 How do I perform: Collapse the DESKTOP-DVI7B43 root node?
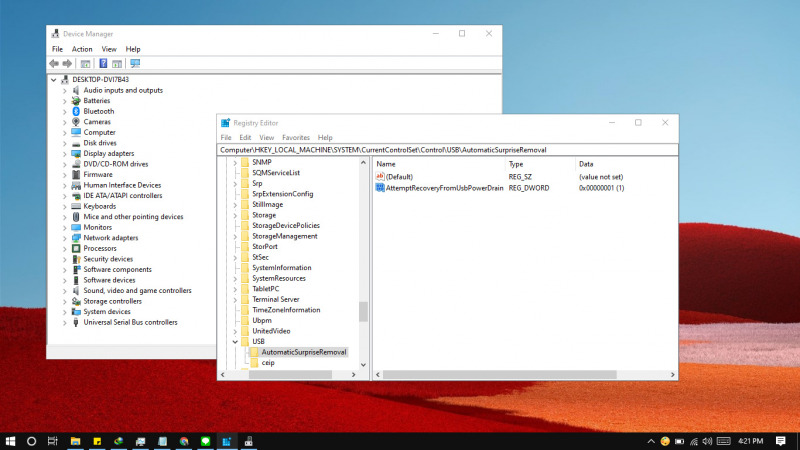54,80
